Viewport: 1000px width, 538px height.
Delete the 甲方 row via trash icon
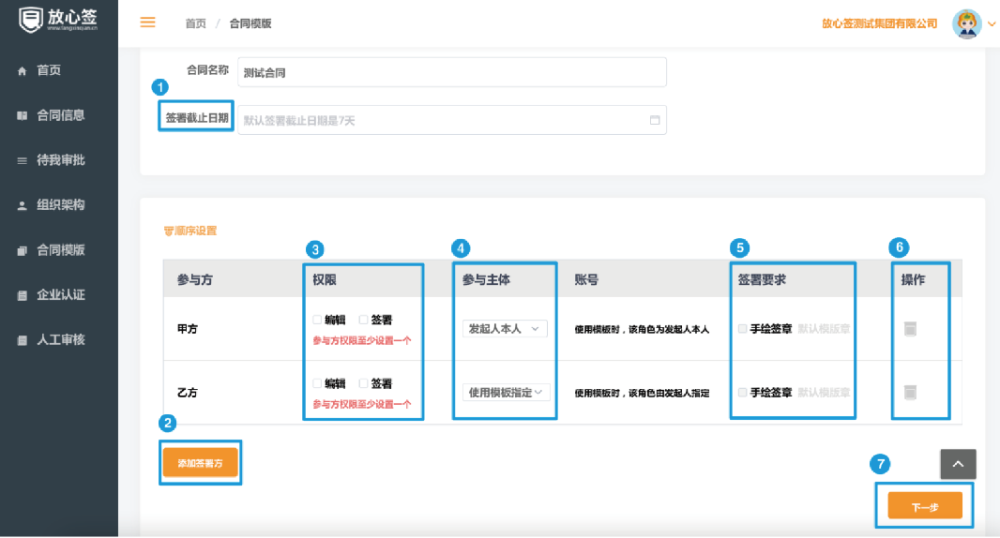[910, 329]
